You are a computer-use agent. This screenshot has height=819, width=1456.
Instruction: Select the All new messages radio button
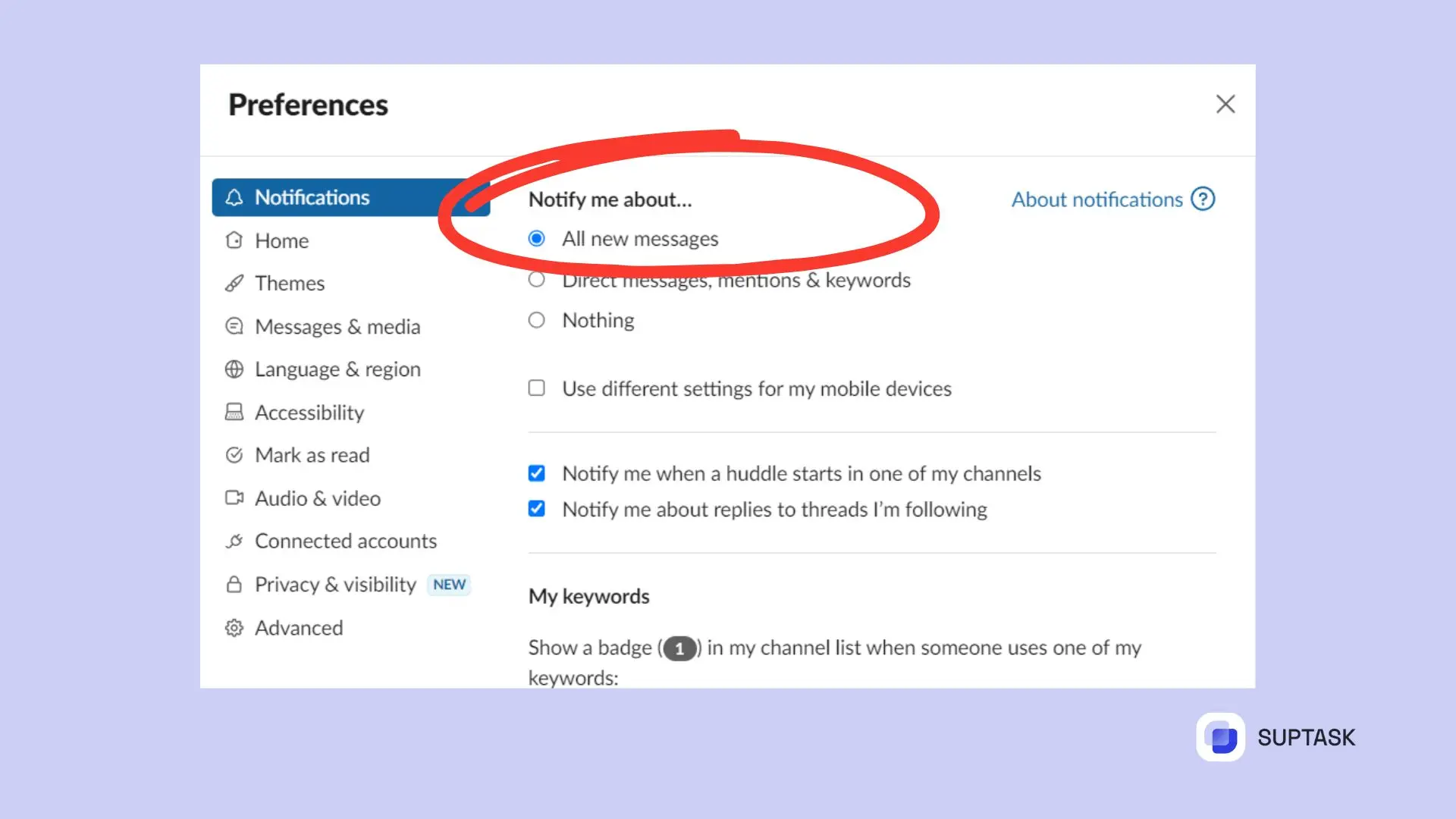point(536,239)
